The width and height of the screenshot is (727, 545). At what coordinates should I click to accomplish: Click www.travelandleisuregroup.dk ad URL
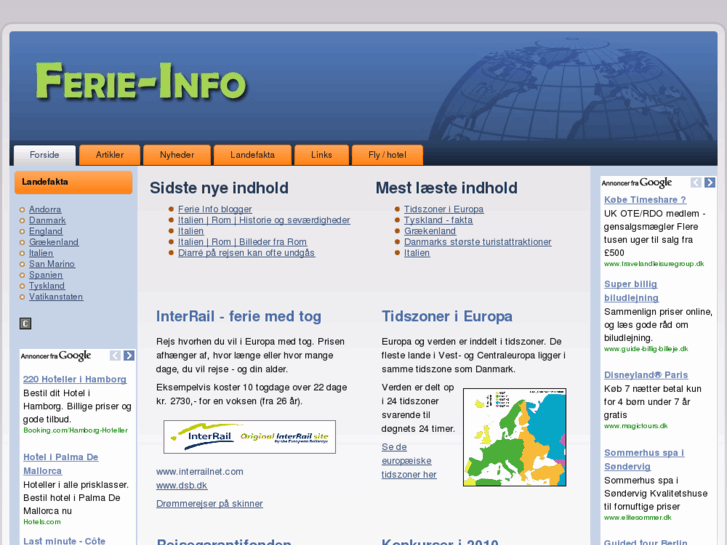point(654,264)
